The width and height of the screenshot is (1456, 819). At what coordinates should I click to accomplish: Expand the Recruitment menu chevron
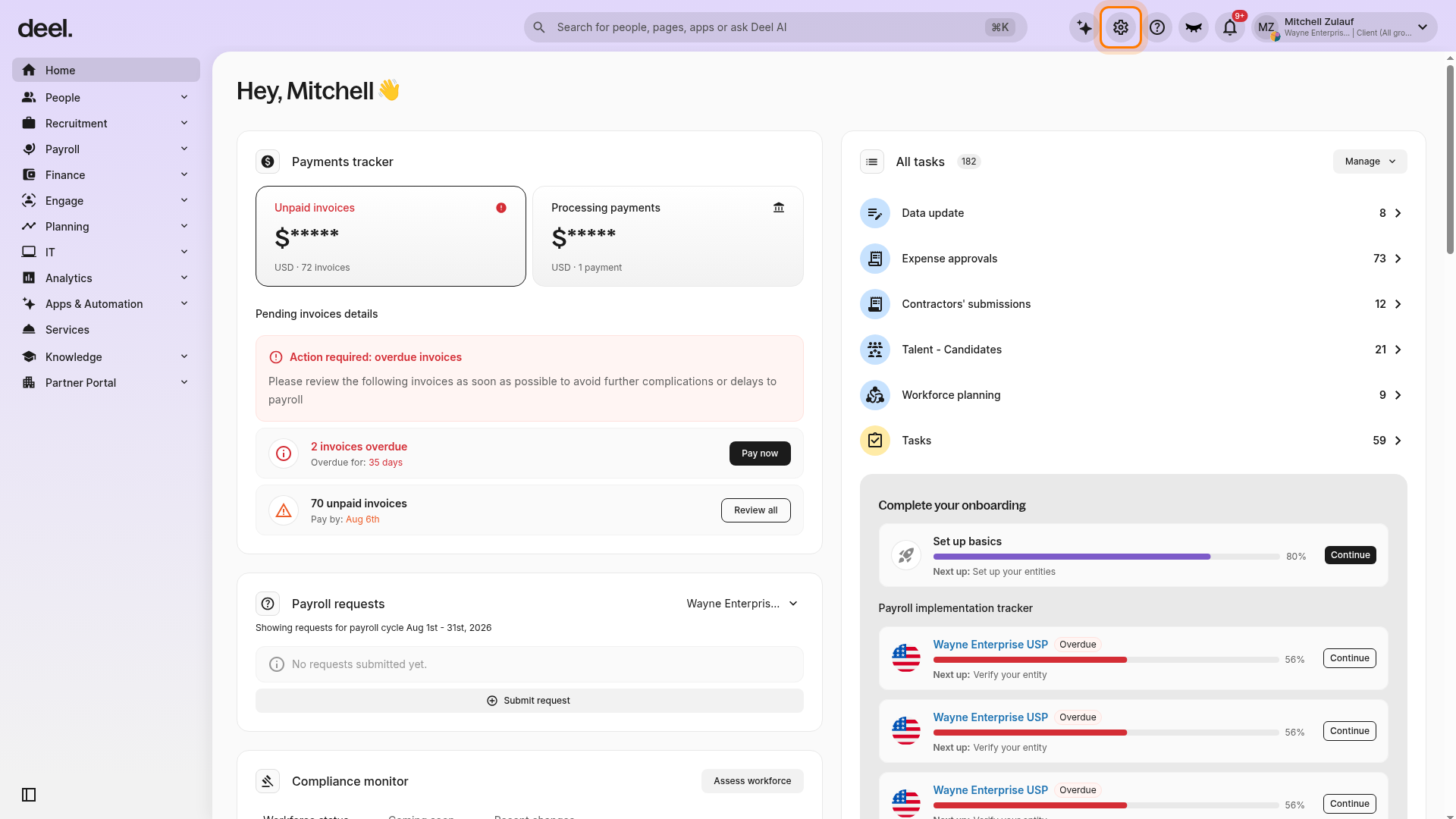click(x=184, y=123)
